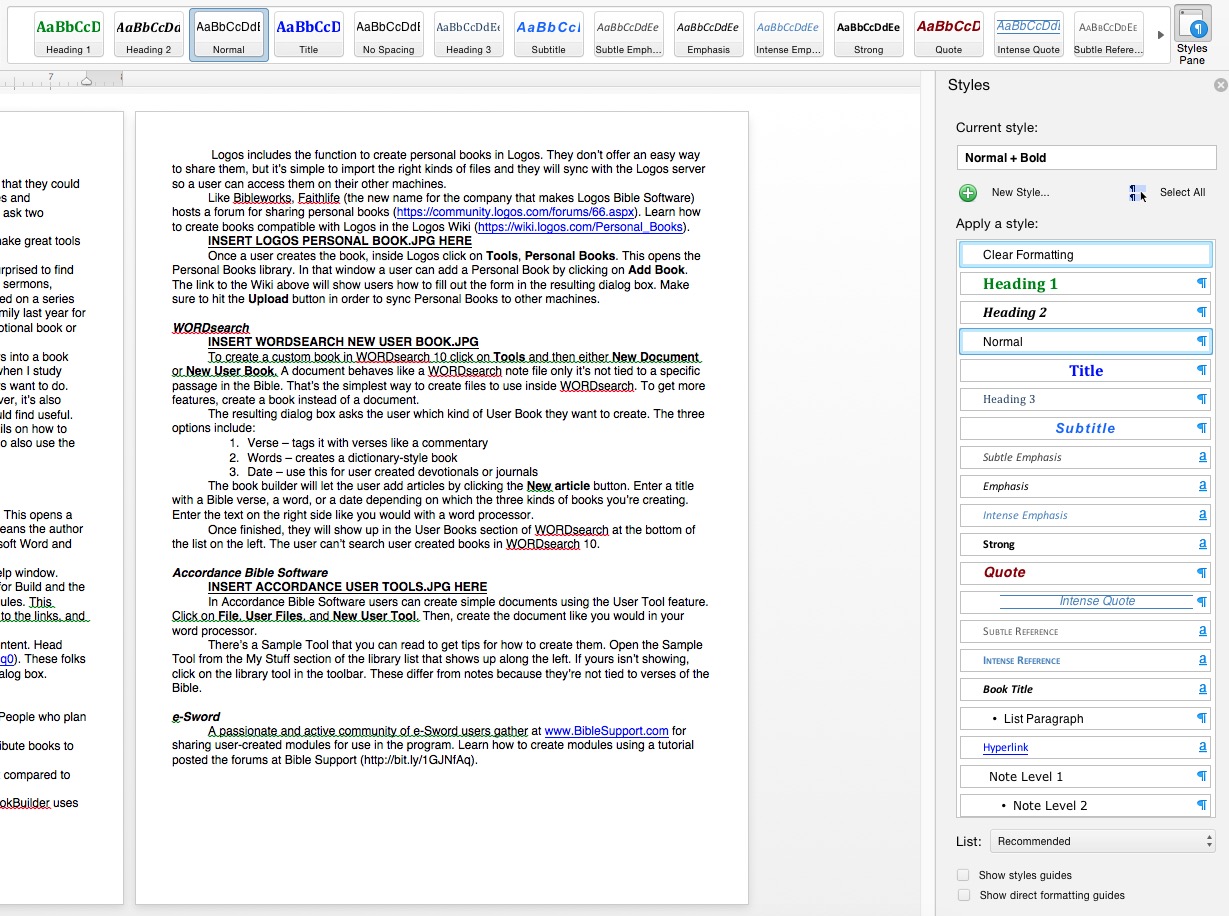Open the List 'Recommended' dropdown
This screenshot has height=916, width=1229.
click(1100, 841)
